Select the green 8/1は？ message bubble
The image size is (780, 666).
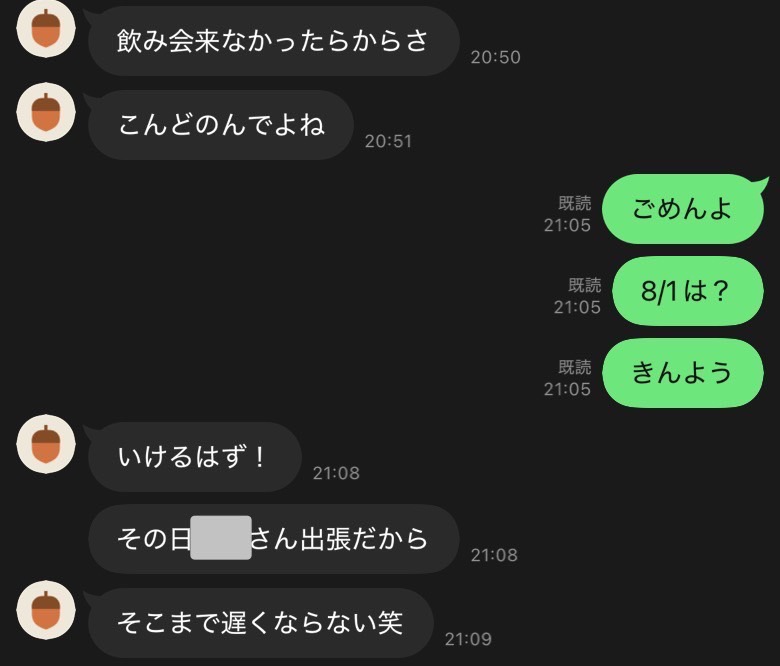point(687,291)
